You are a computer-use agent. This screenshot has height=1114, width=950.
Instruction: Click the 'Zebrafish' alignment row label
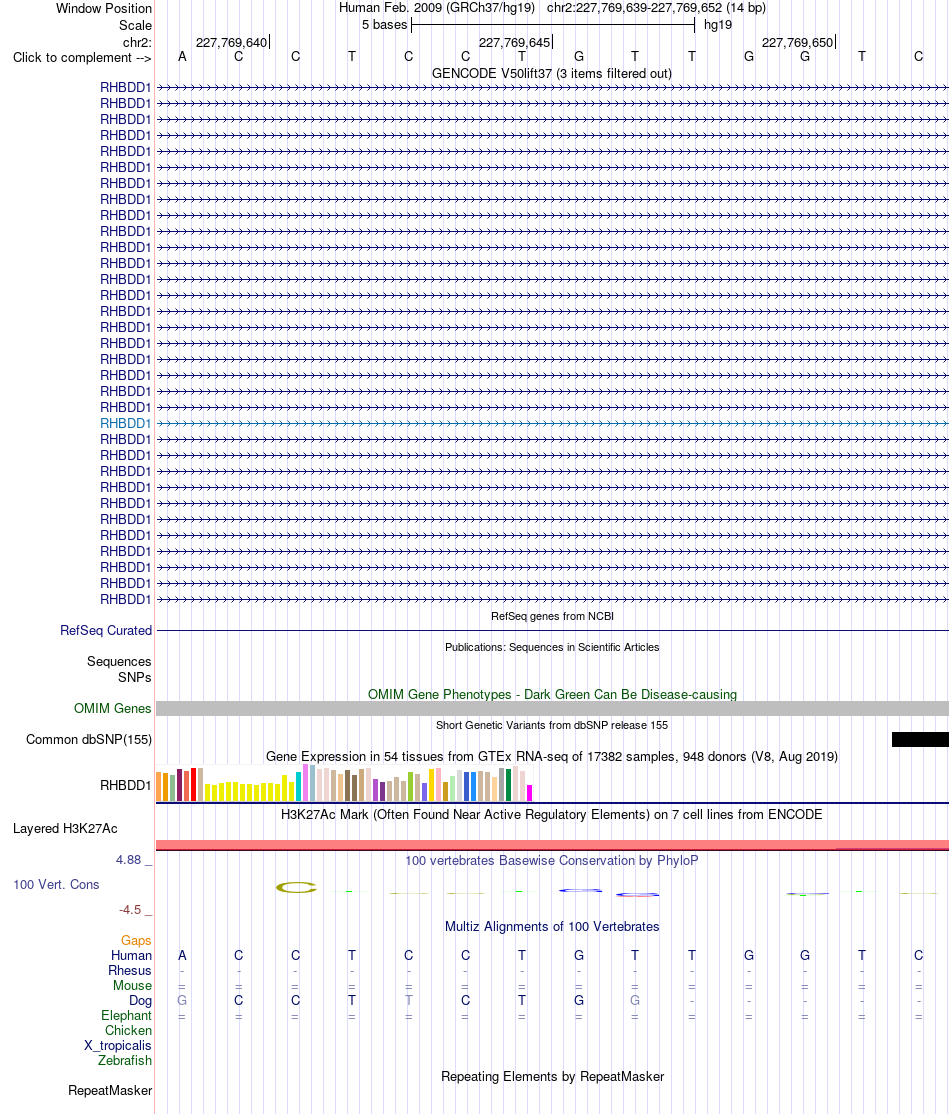(125, 1060)
